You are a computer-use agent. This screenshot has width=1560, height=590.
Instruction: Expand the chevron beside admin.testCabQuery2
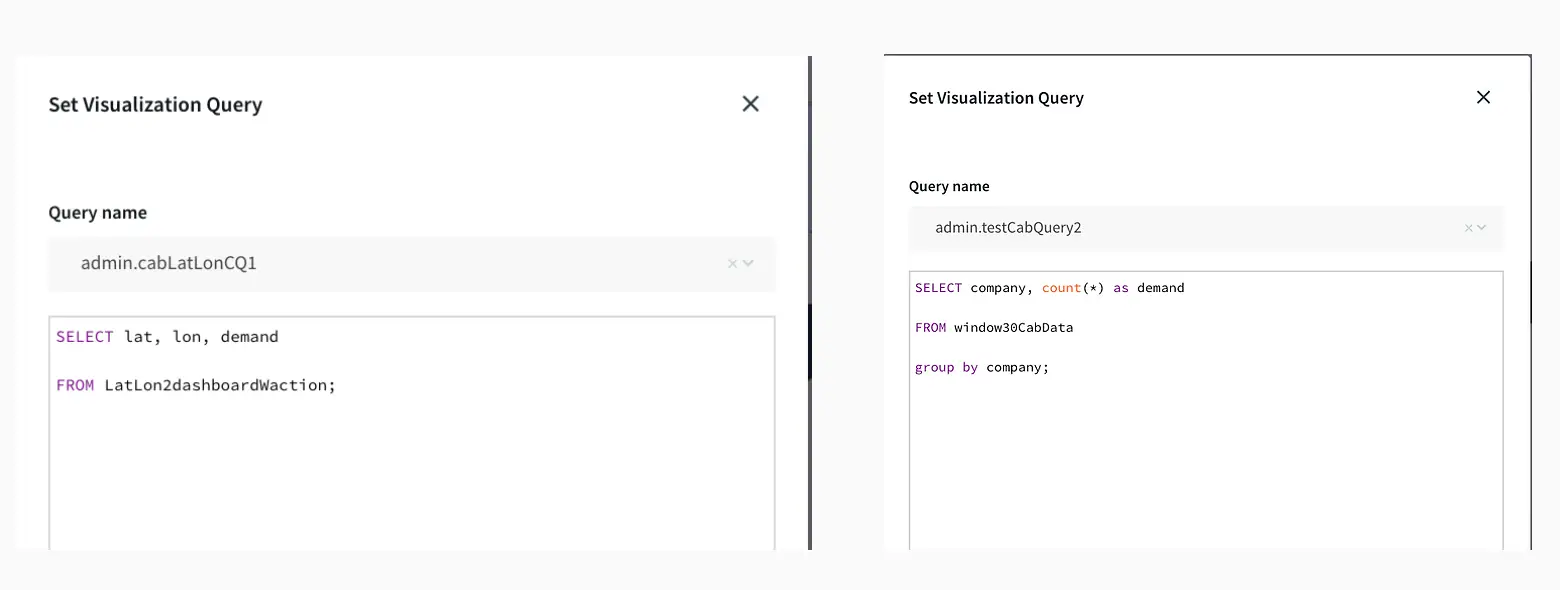(x=1482, y=228)
